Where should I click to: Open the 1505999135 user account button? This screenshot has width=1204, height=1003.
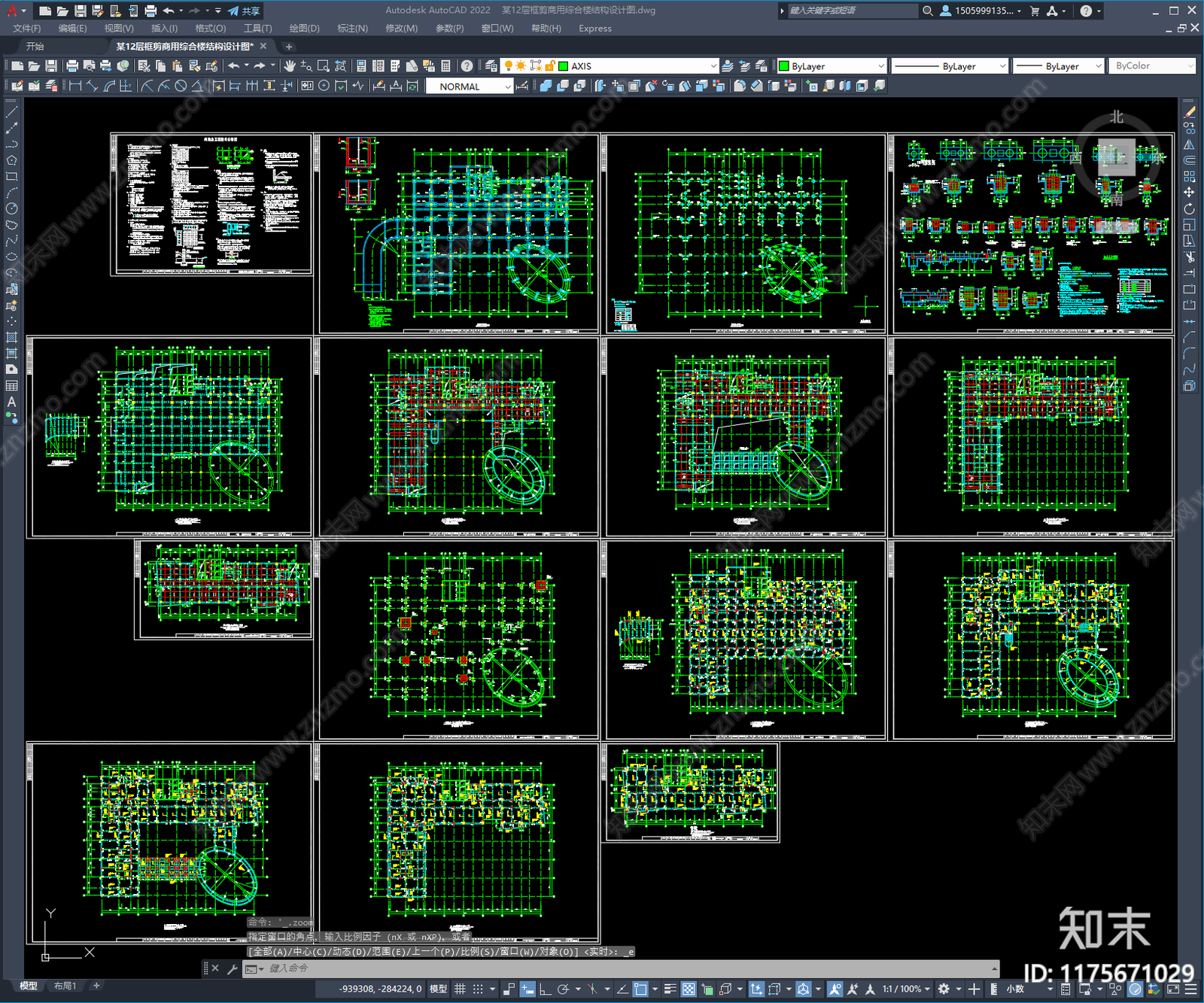coord(981,11)
